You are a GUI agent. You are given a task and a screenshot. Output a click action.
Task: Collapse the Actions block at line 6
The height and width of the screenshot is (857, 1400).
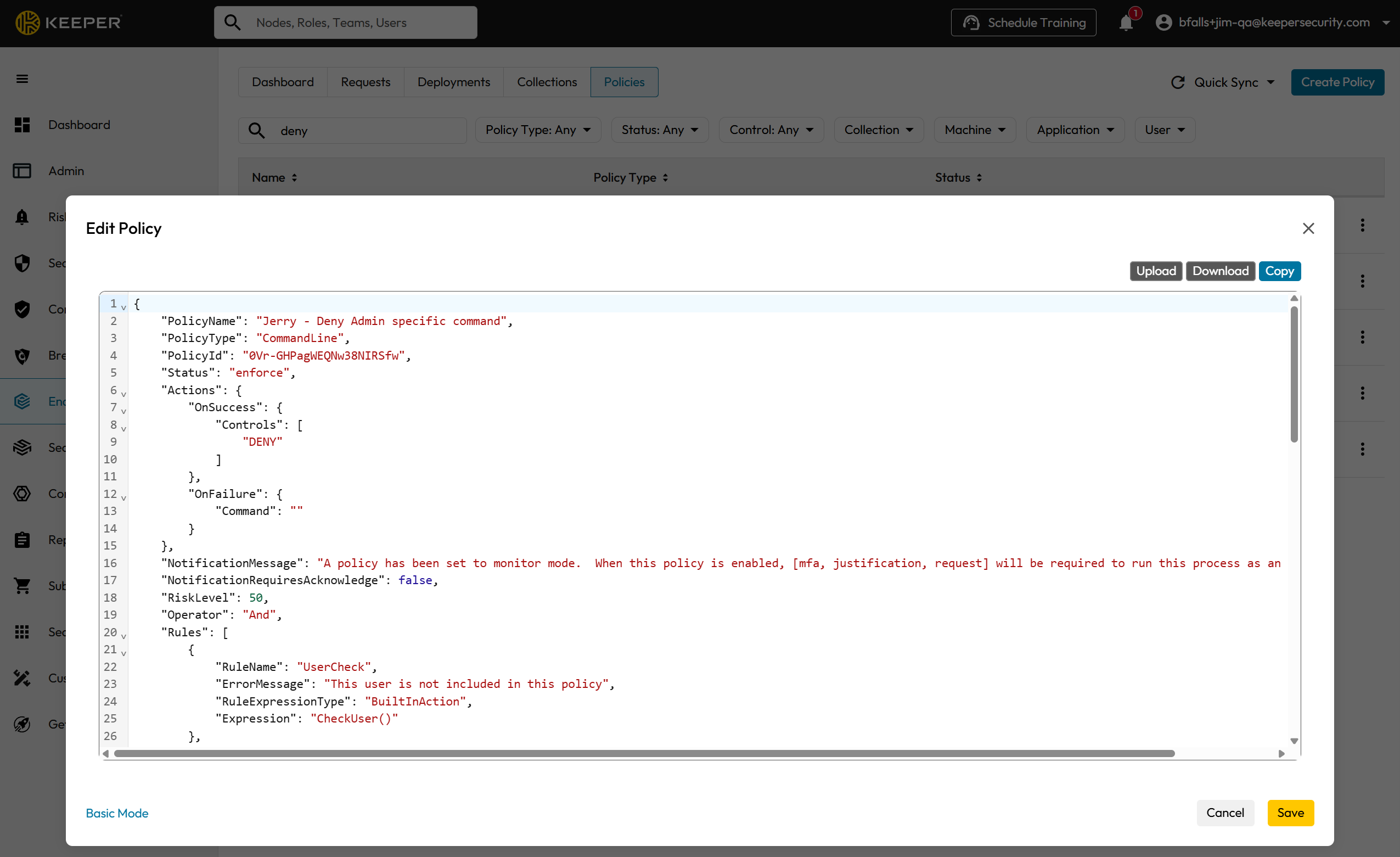[123, 393]
